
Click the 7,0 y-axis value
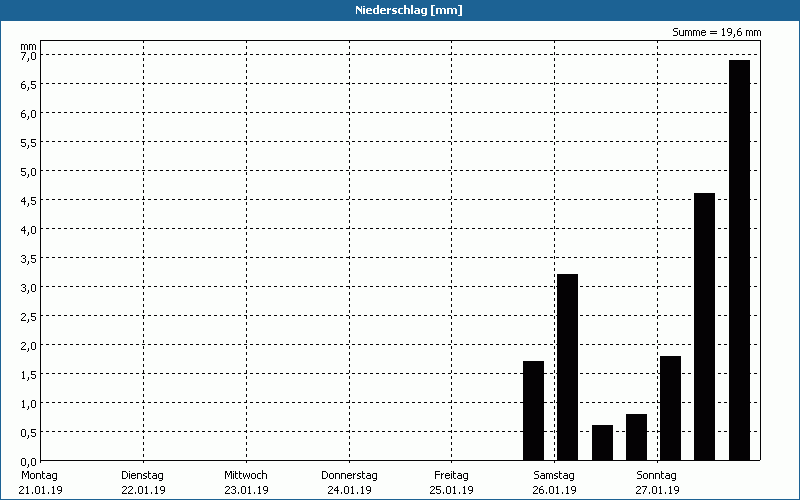coord(29,56)
